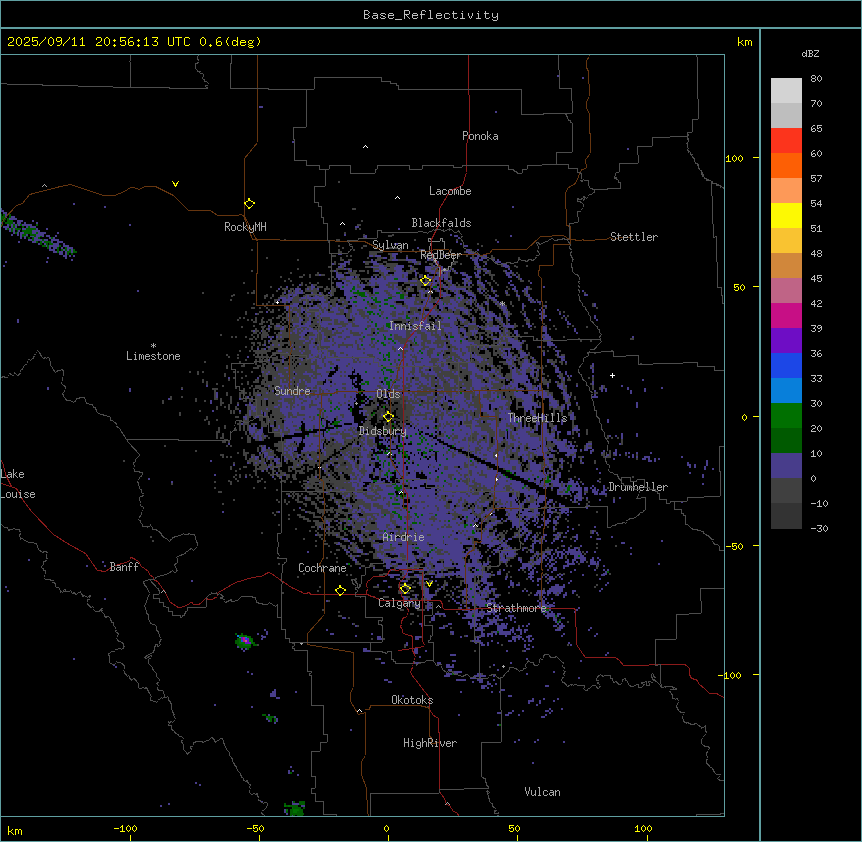This screenshot has width=862, height=842.
Task: Click the Olds town label
Action: (388, 394)
